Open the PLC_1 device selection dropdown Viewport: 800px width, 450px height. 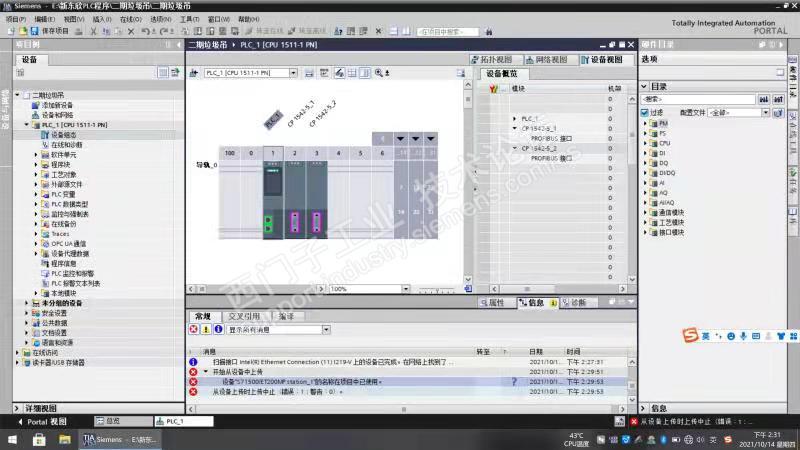[x=293, y=73]
